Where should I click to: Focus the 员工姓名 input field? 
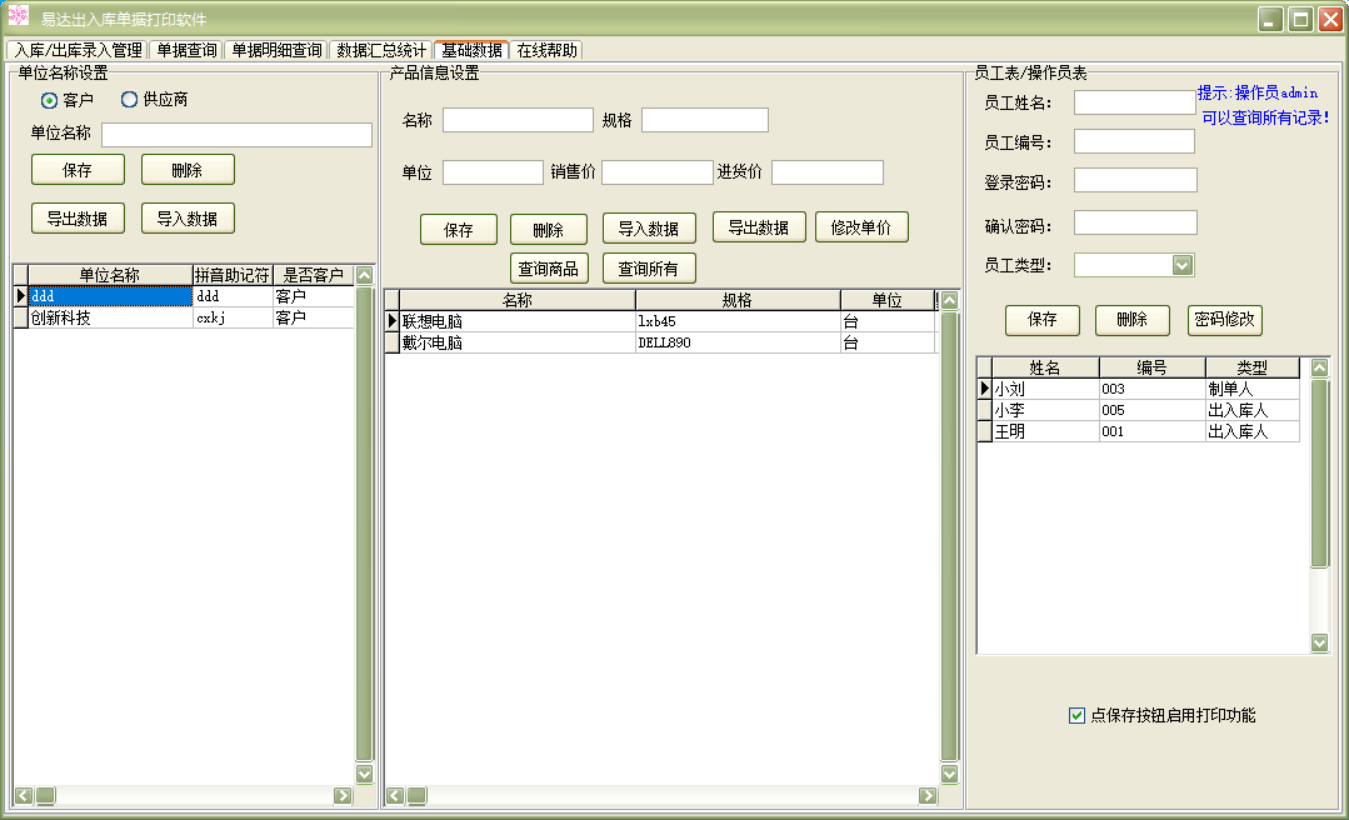point(1135,102)
